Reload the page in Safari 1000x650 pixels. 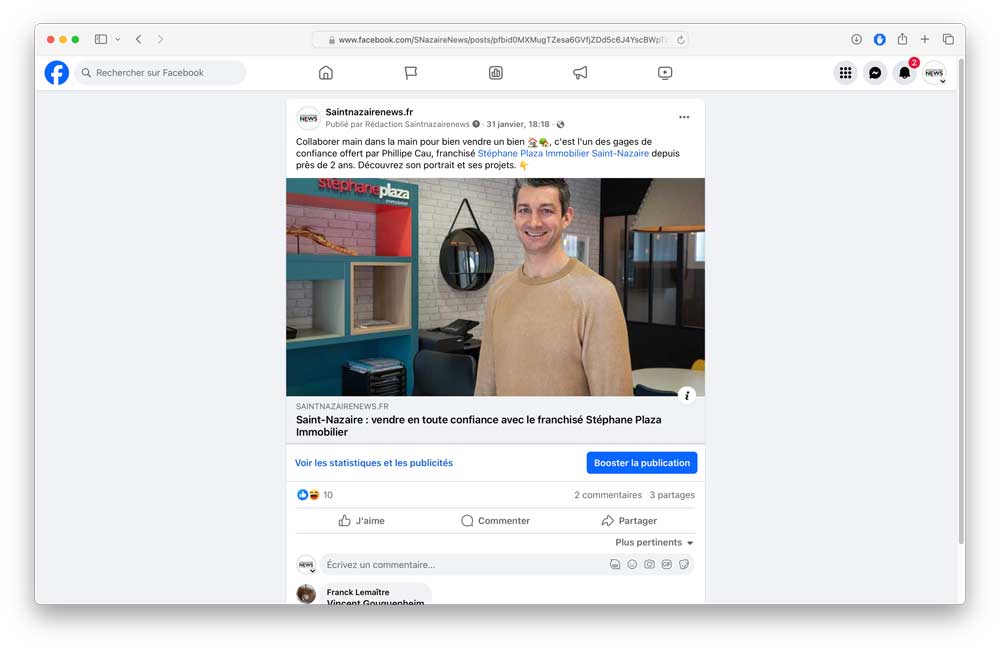click(680, 40)
